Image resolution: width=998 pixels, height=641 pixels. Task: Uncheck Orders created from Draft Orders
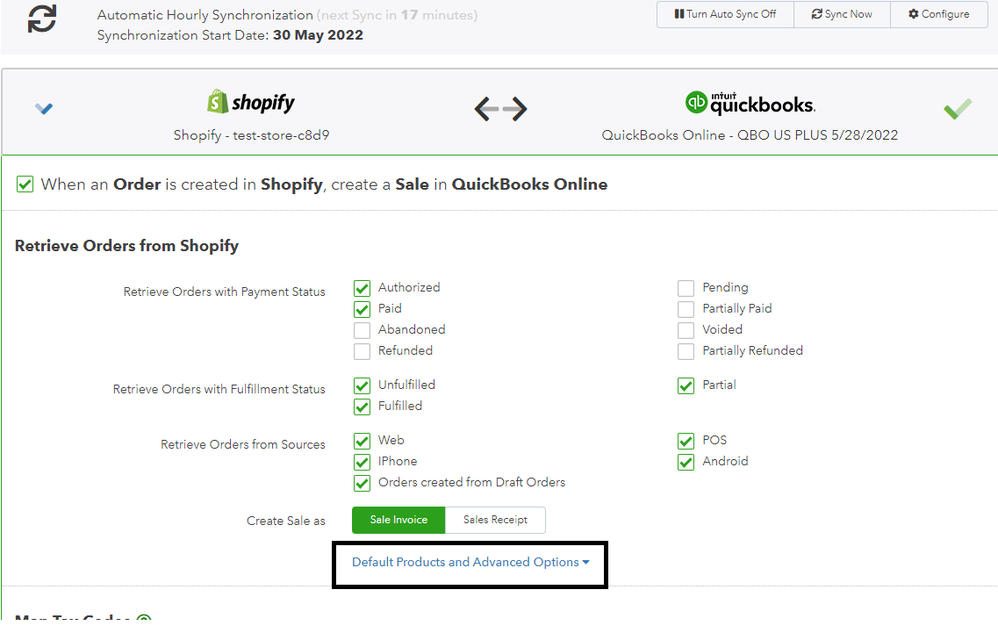pos(362,483)
